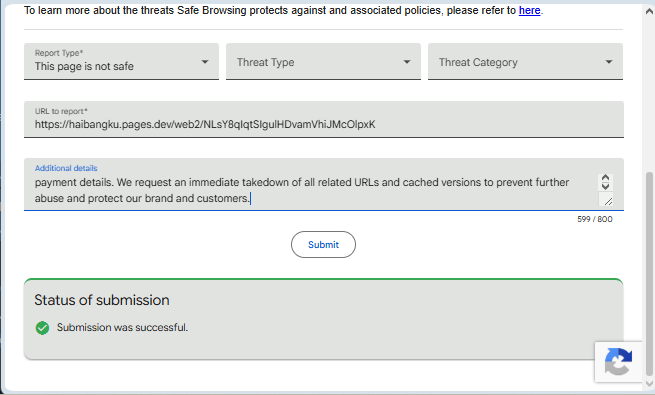The image size is (655, 395).
Task: Open the Safe Browsing policies 'here' link
Action: pyautogui.click(x=529, y=10)
